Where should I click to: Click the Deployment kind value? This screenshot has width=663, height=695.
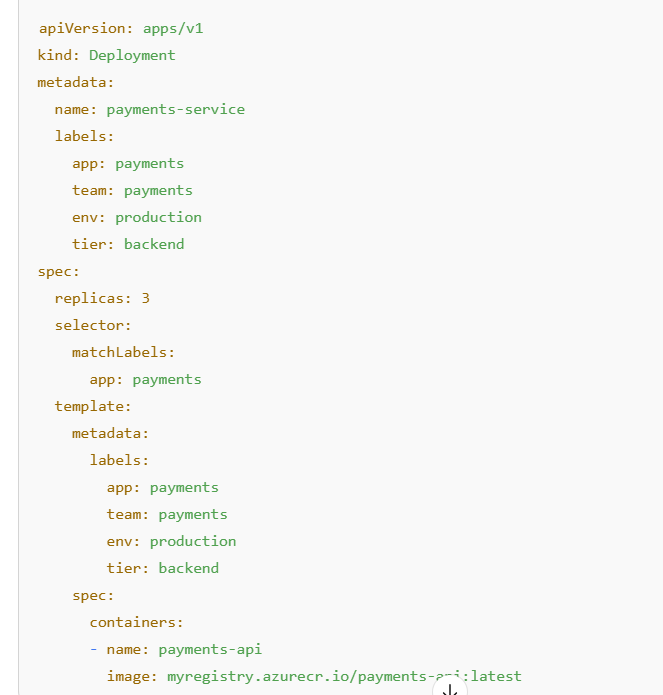132,55
